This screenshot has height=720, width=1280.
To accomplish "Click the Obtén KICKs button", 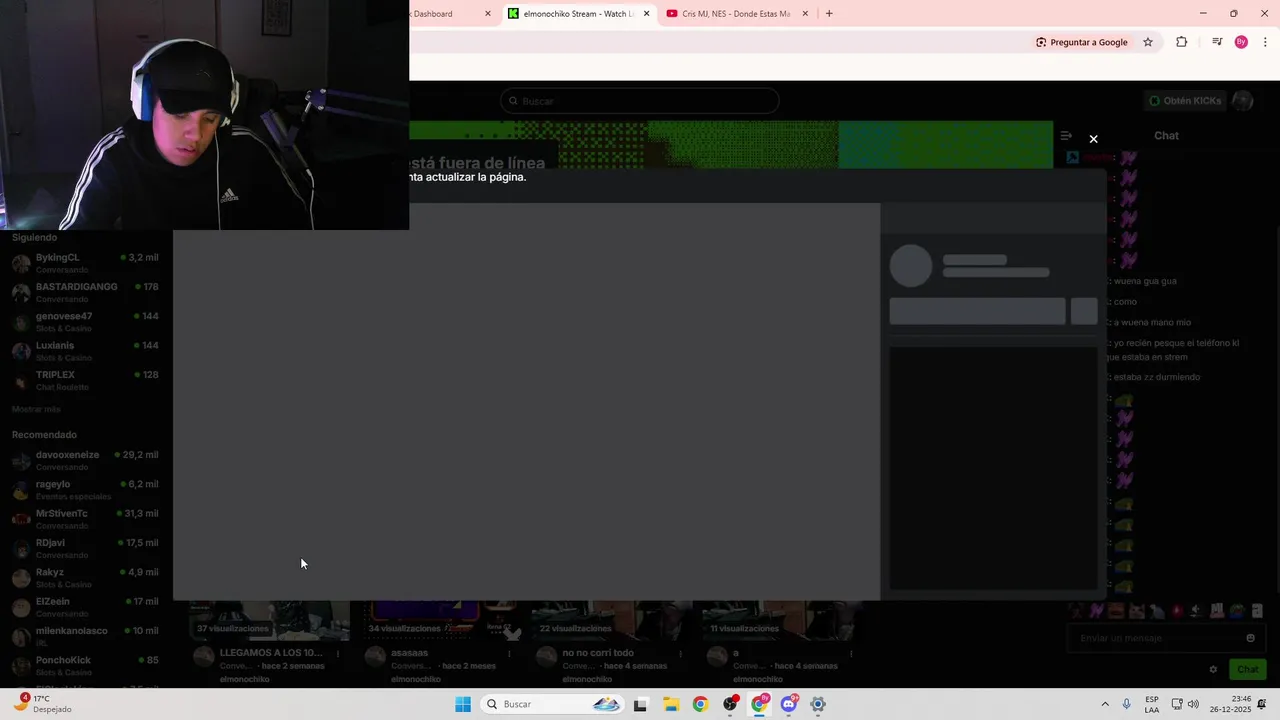I will point(1185,101).
